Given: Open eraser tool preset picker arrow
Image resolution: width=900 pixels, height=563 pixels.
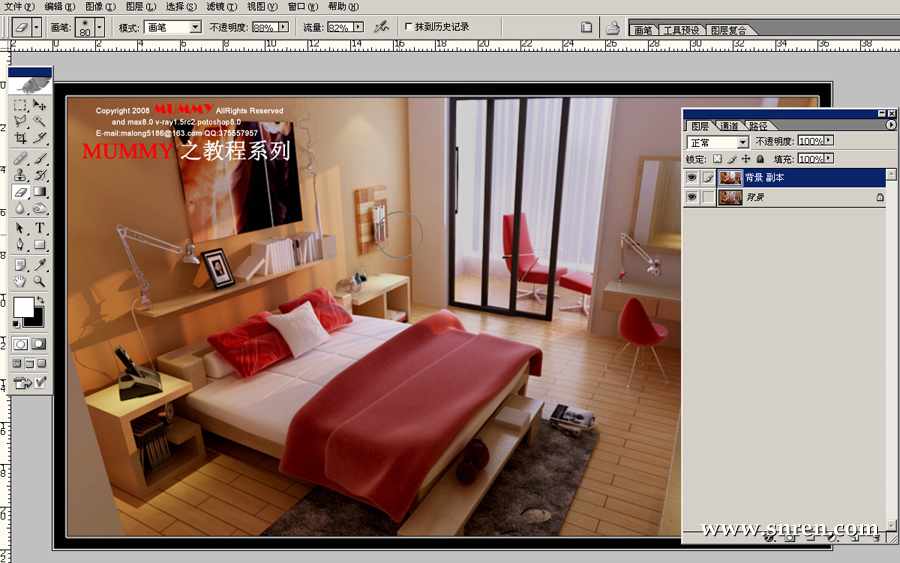Looking at the screenshot, I should coord(37,27).
